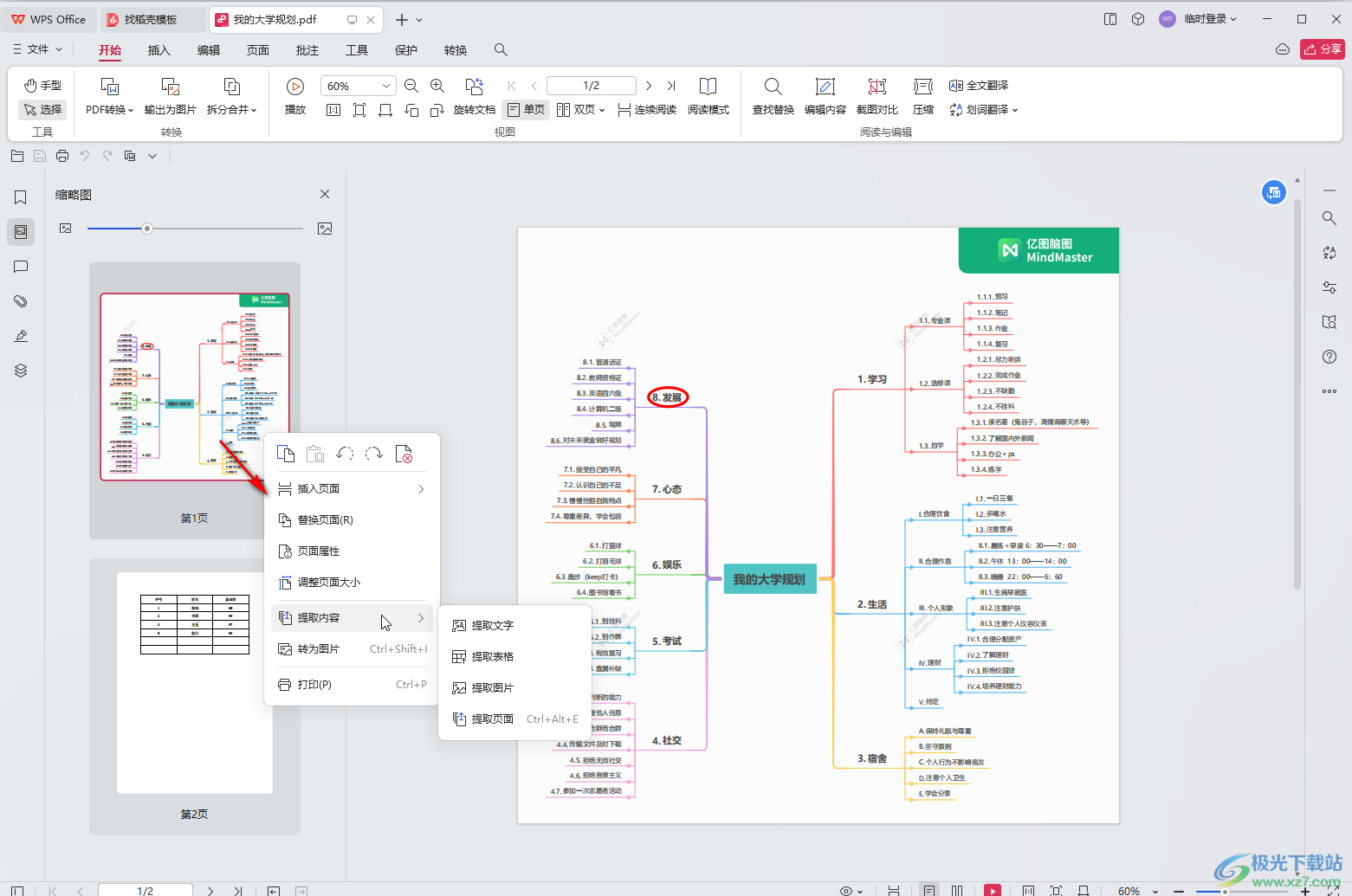Viewport: 1352px width, 896px height.
Task: Switch to 阅读模式
Action: [x=708, y=97]
